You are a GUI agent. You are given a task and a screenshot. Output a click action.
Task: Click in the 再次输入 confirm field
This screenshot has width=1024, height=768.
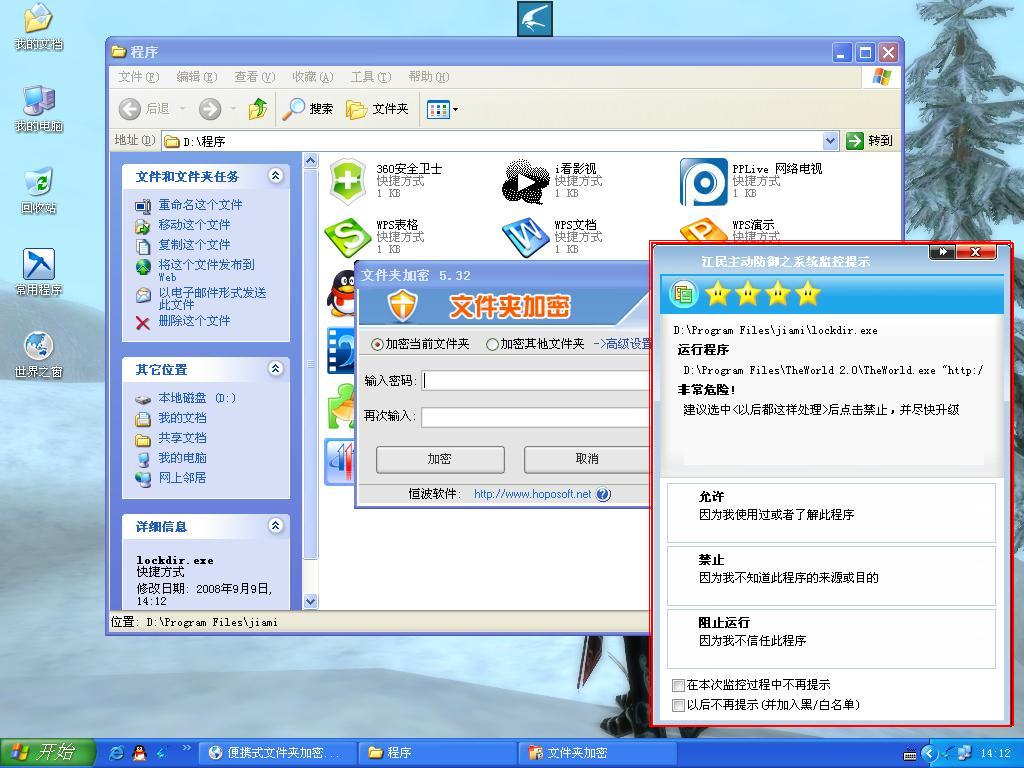[537, 417]
